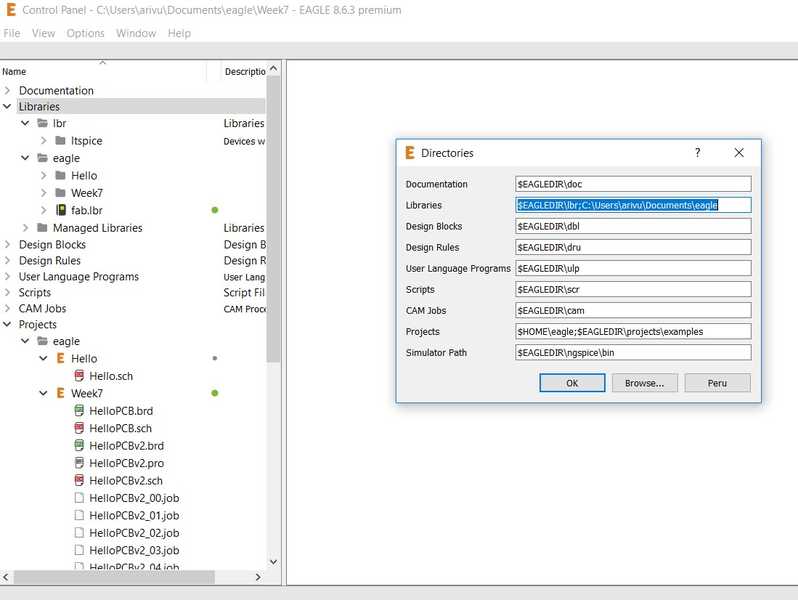Click the ltspice folder icon

(x=61, y=140)
